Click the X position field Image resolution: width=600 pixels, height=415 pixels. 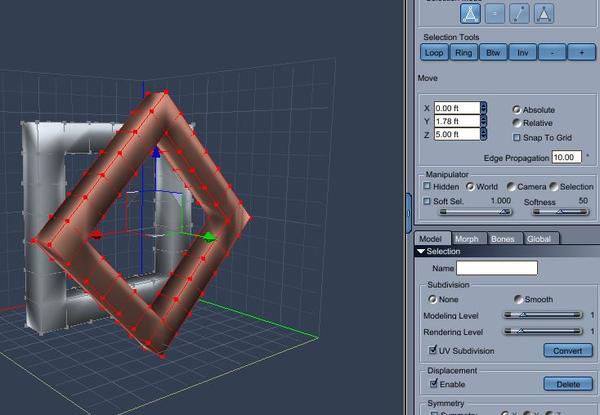coord(457,108)
